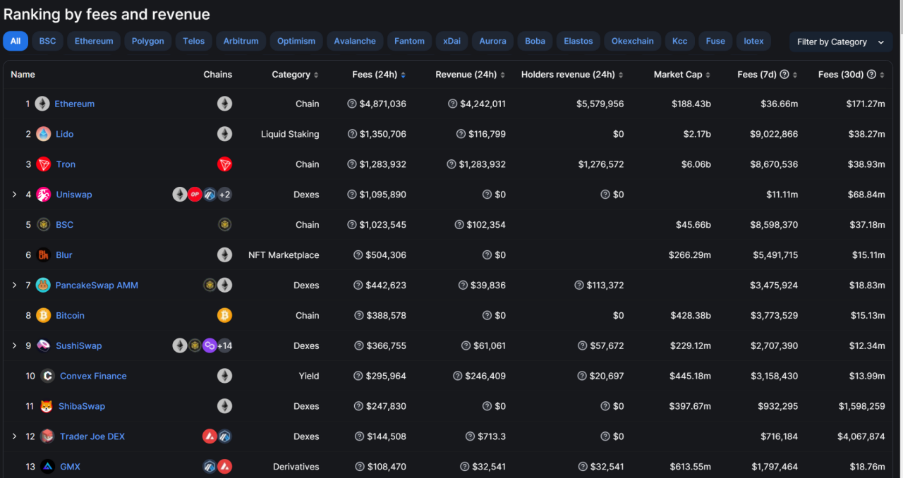Choose the xDai chain tab
903x478 pixels.
(452, 41)
